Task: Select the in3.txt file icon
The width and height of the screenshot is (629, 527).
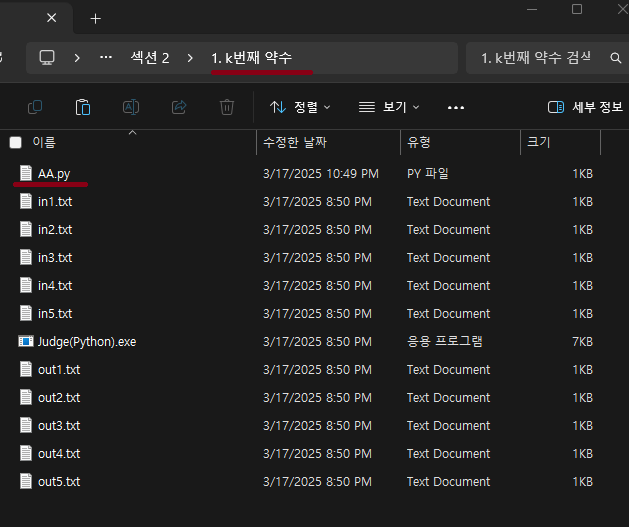Action: (x=26, y=257)
